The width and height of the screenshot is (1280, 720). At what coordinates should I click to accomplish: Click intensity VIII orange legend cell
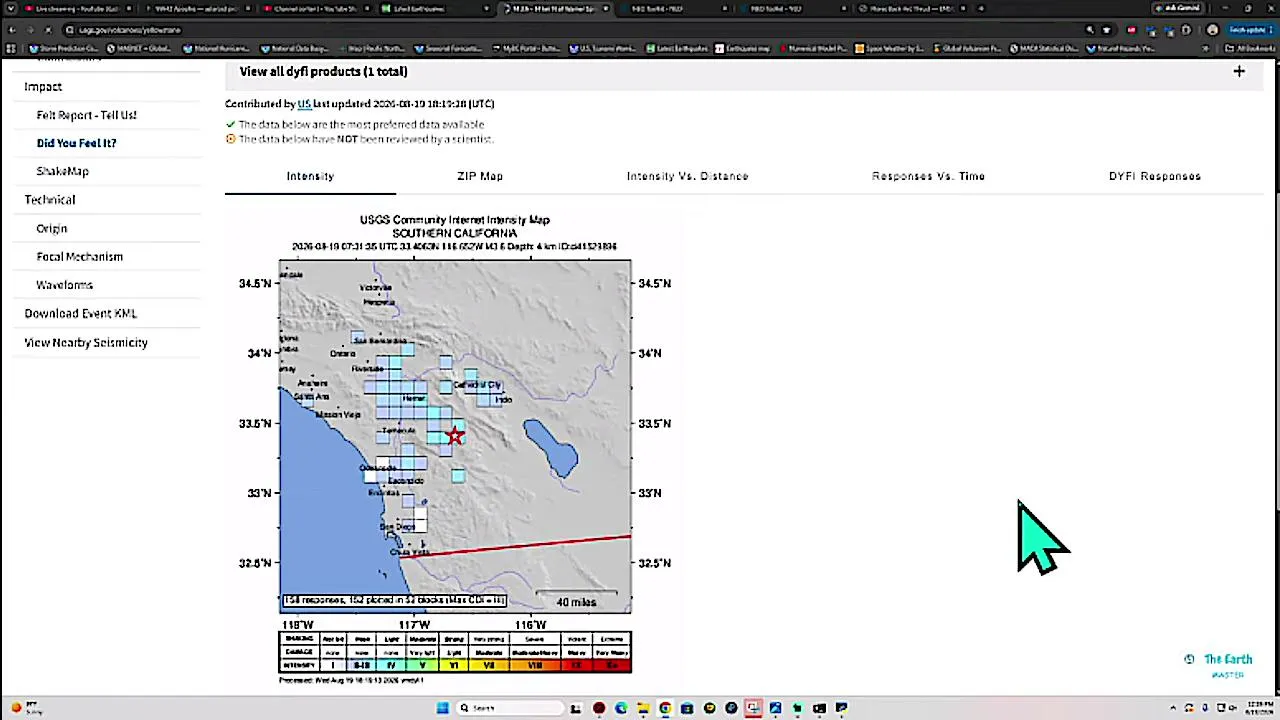[x=534, y=665]
